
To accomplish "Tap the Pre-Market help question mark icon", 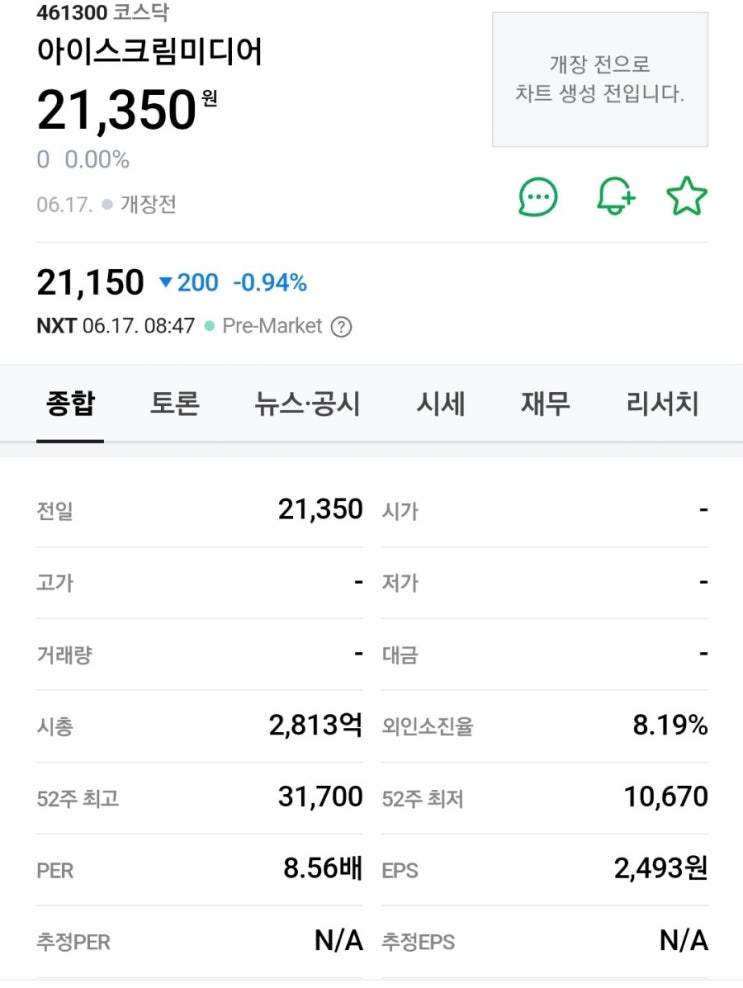I will coord(341,327).
